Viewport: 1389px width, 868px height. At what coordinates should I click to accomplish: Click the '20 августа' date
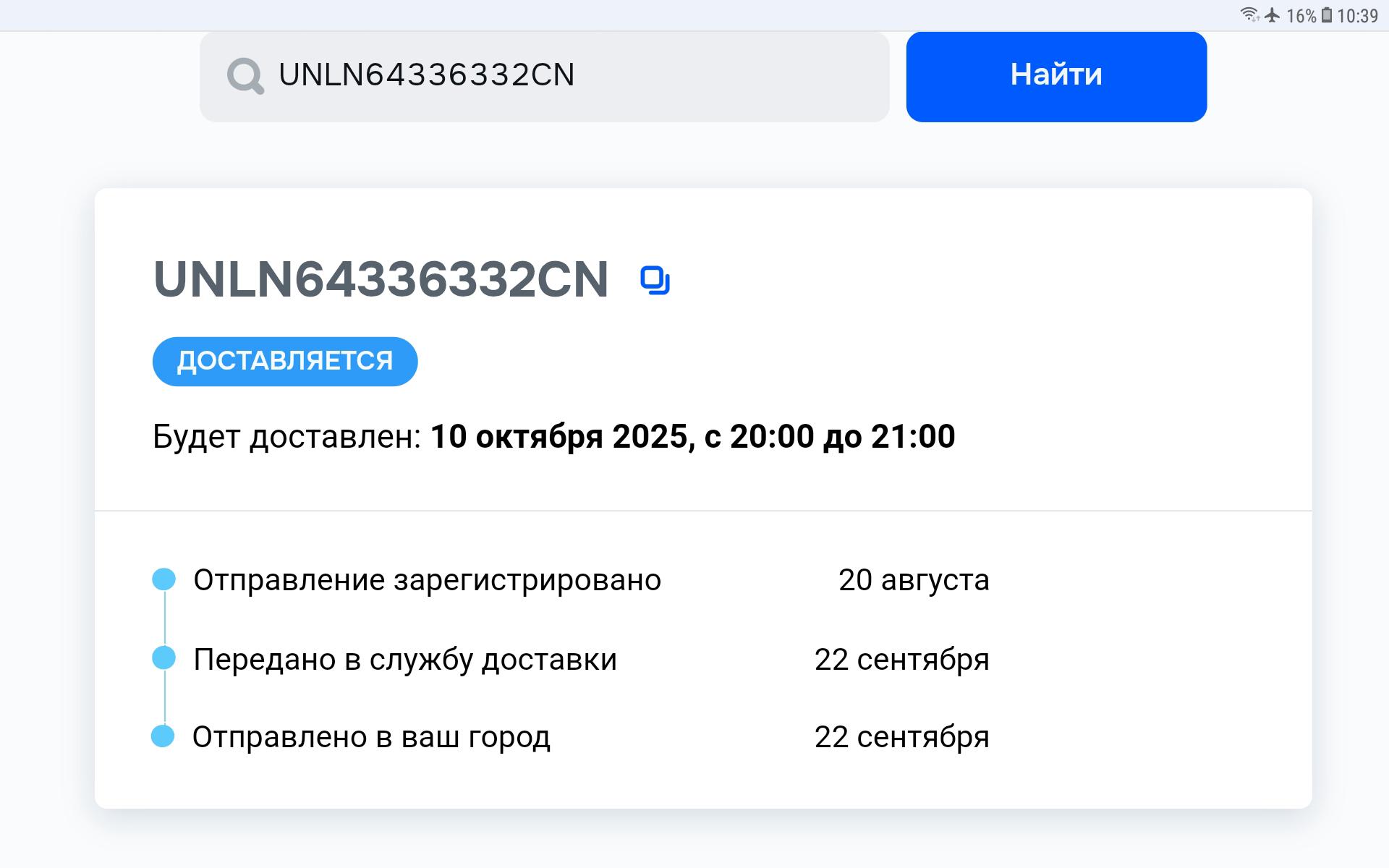click(914, 580)
